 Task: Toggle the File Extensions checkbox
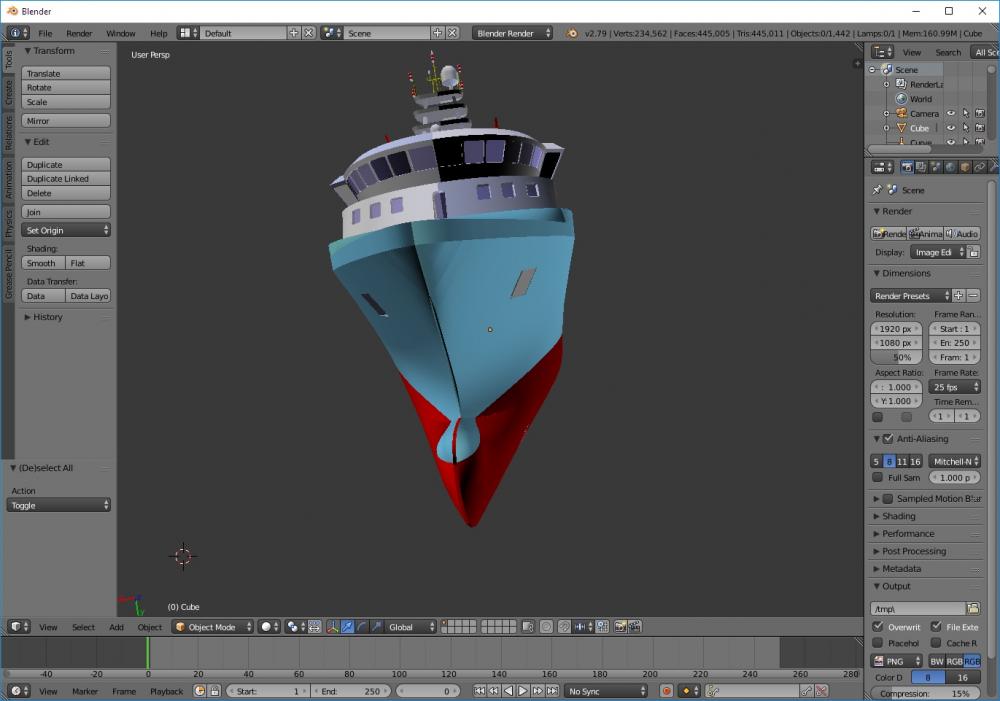click(x=936, y=626)
